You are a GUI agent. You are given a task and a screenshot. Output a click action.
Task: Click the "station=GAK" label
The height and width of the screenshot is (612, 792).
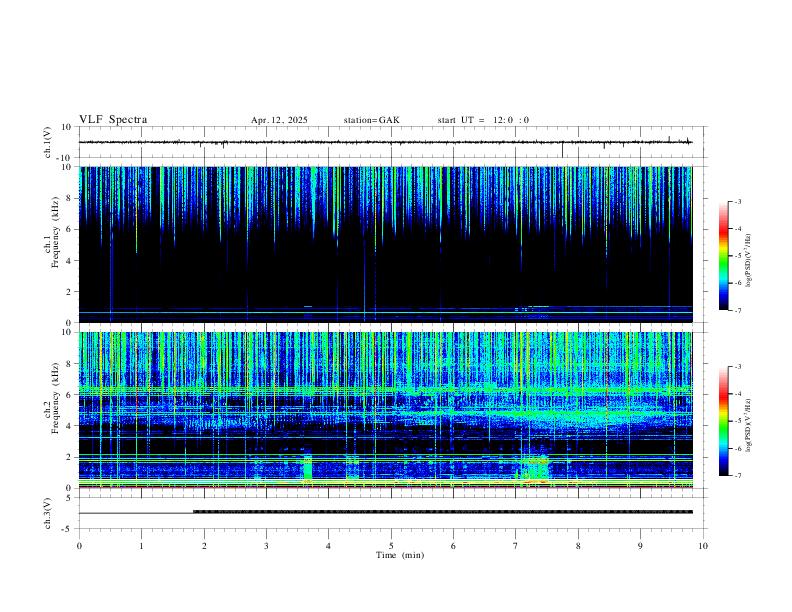(372, 120)
